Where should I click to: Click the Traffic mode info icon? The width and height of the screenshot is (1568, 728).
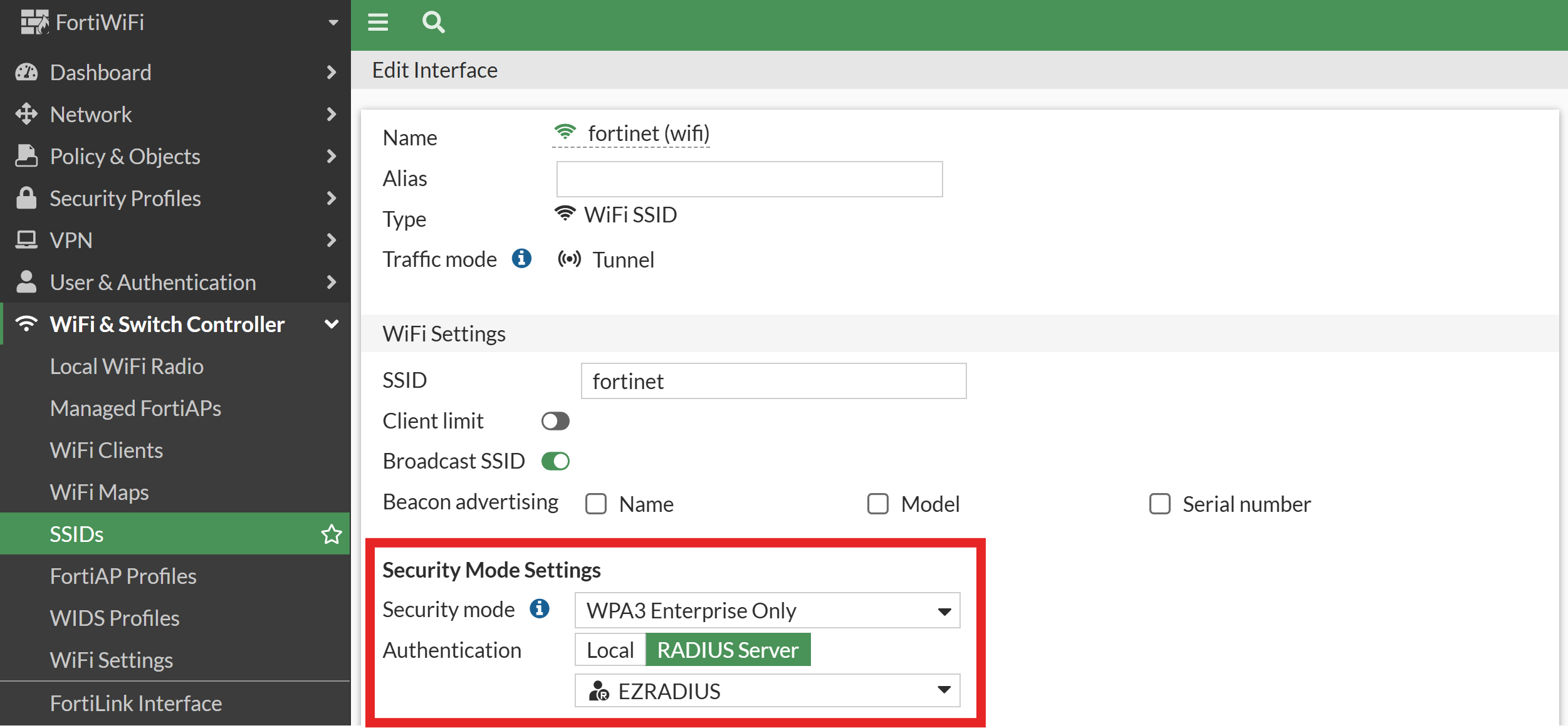(x=521, y=258)
